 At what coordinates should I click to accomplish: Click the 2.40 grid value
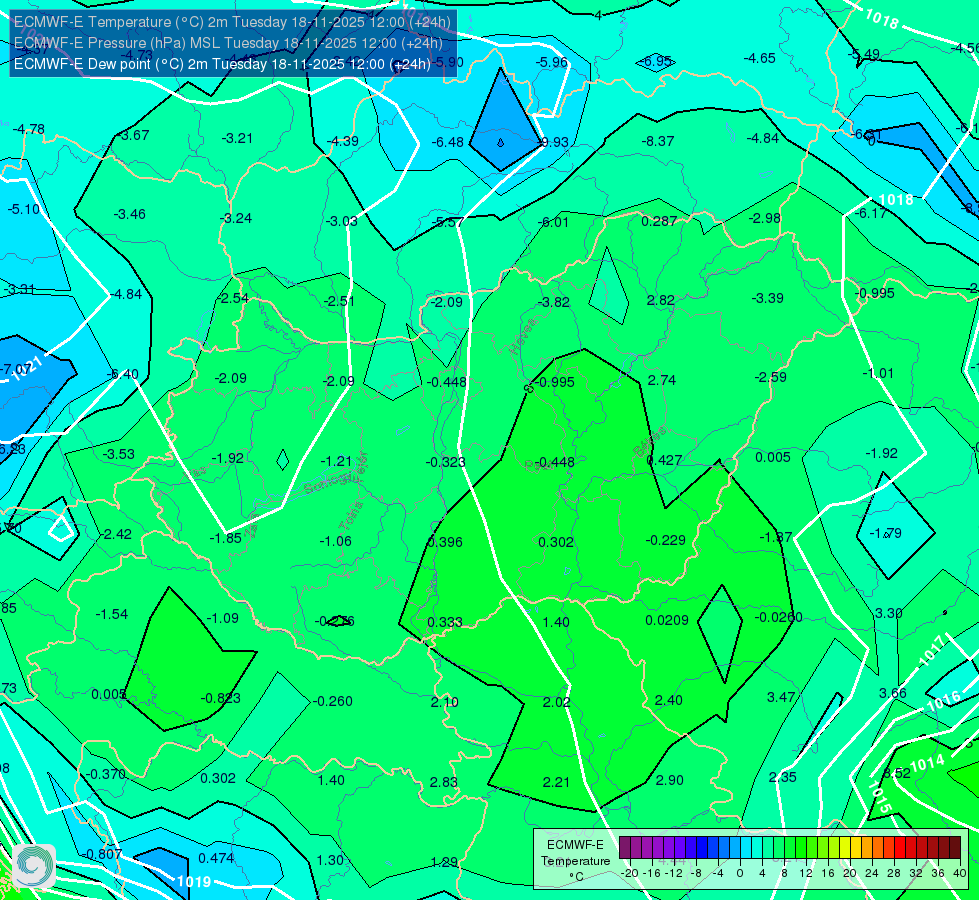pyautogui.click(x=669, y=700)
